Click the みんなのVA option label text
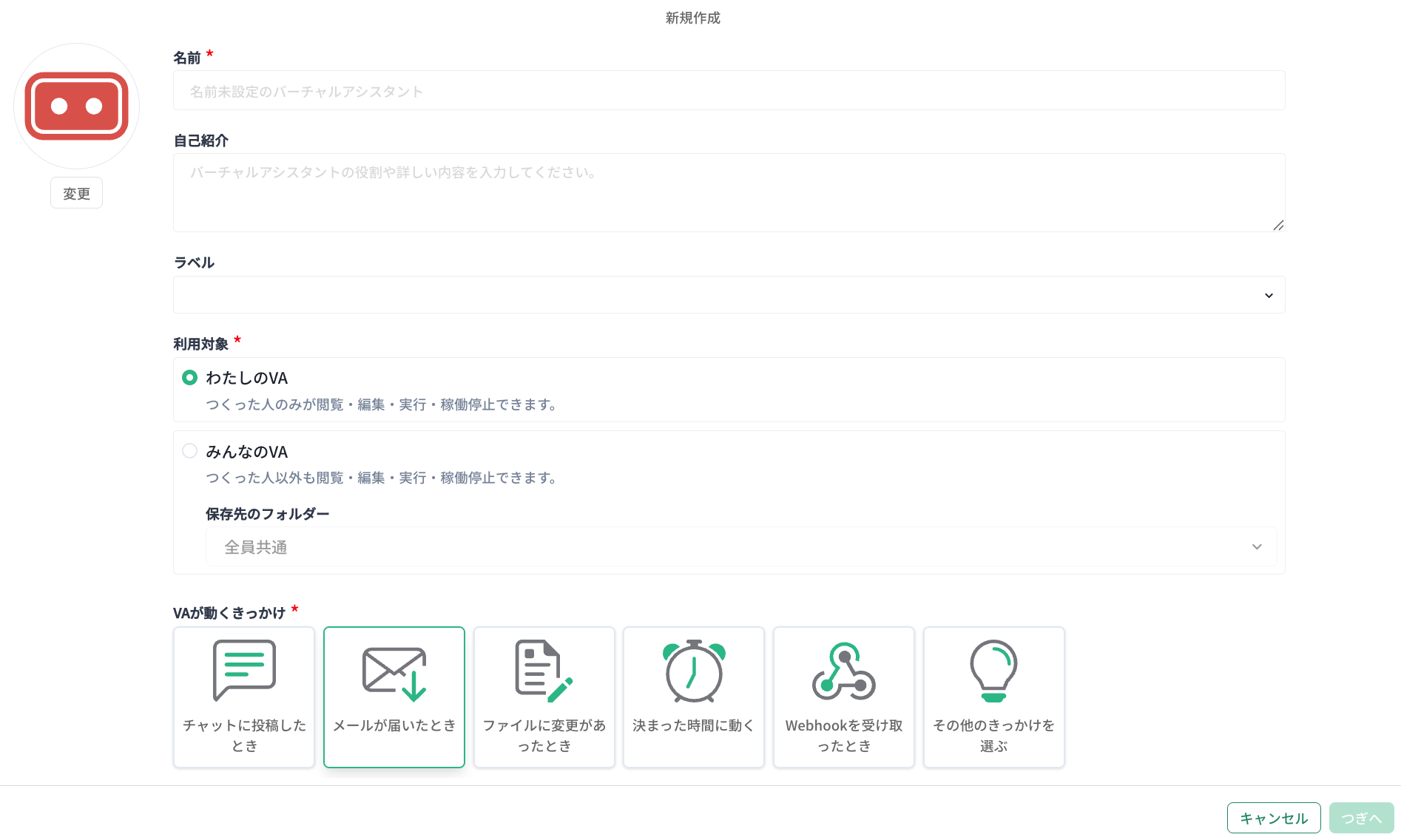 click(246, 452)
